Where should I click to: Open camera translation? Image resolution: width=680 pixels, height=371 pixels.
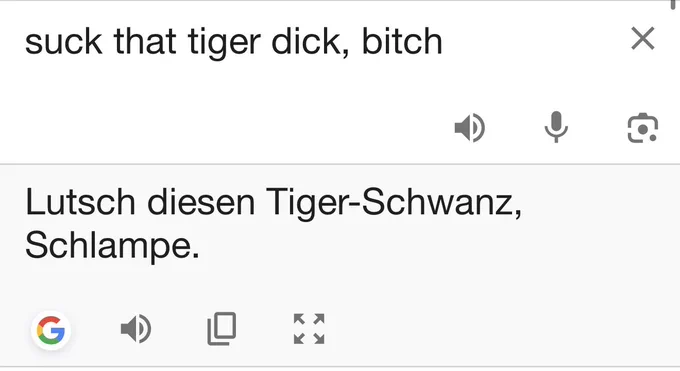643,128
